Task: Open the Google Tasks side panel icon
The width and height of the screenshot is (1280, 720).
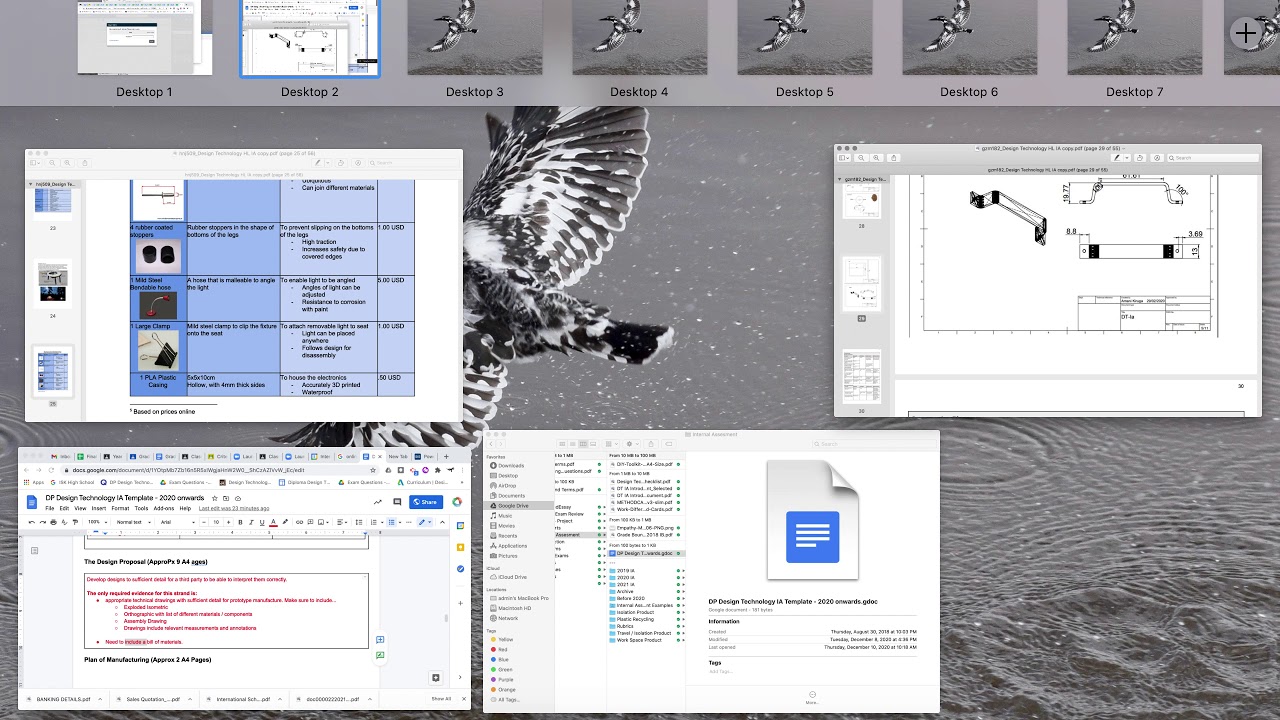Action: (460, 568)
